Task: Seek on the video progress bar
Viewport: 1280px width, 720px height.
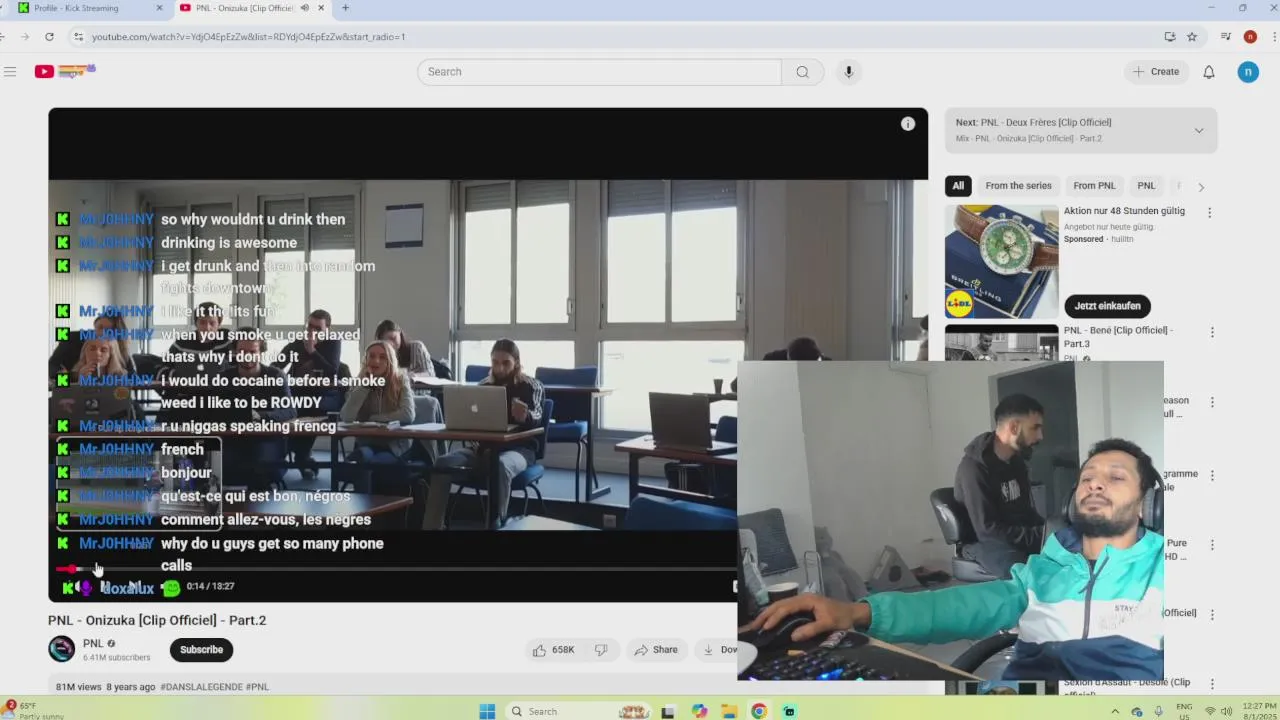Action: point(396,569)
